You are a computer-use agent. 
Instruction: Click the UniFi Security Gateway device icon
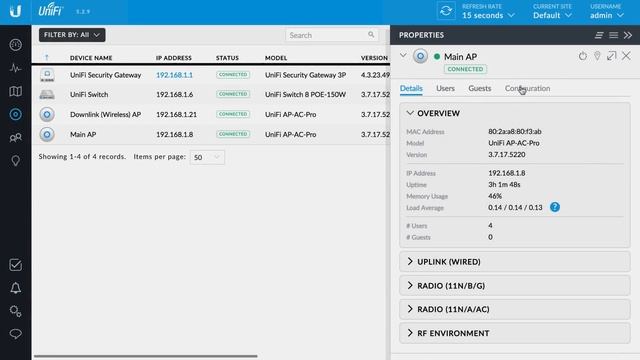[x=47, y=75]
